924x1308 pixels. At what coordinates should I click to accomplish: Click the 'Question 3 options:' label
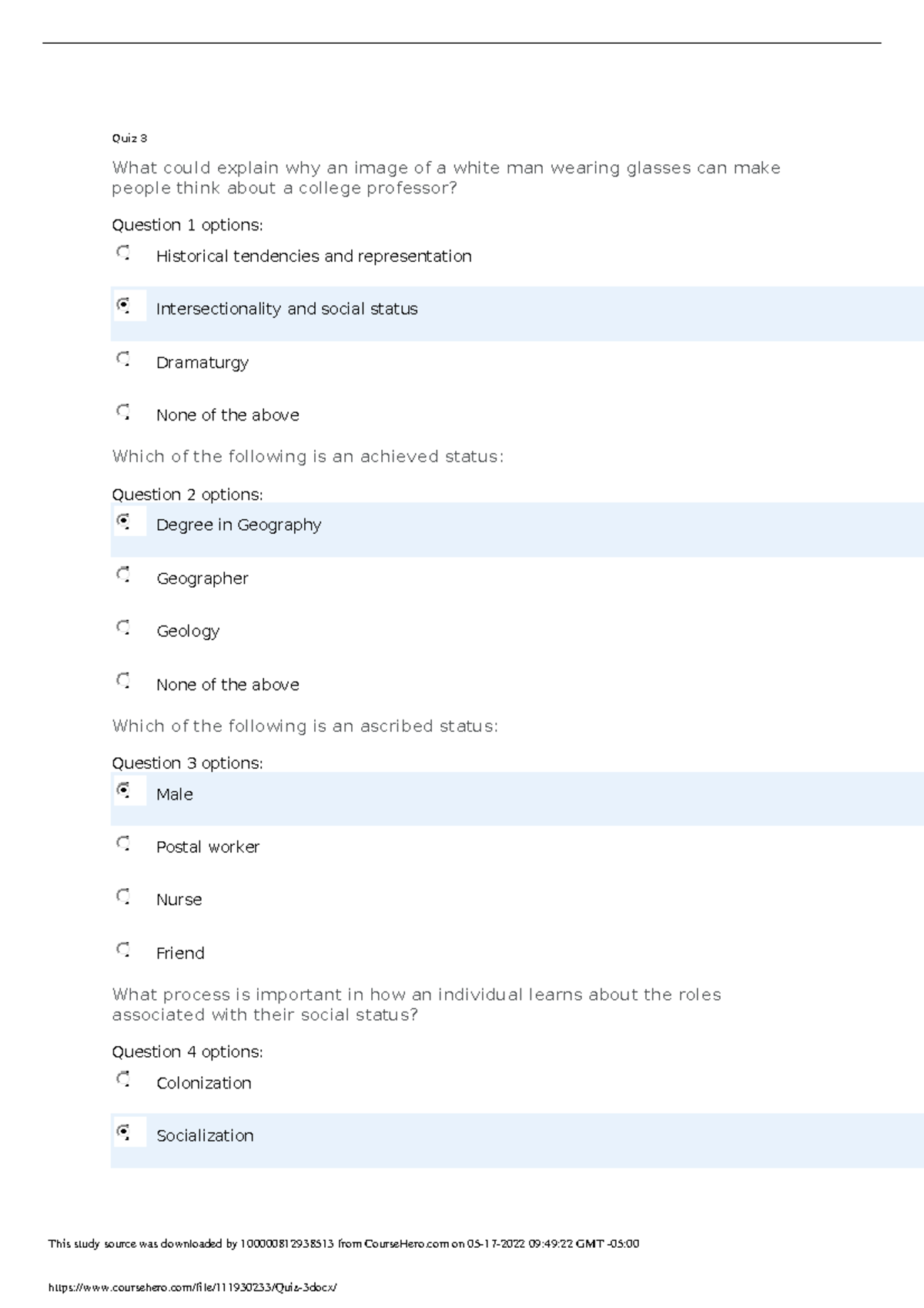click(x=187, y=763)
